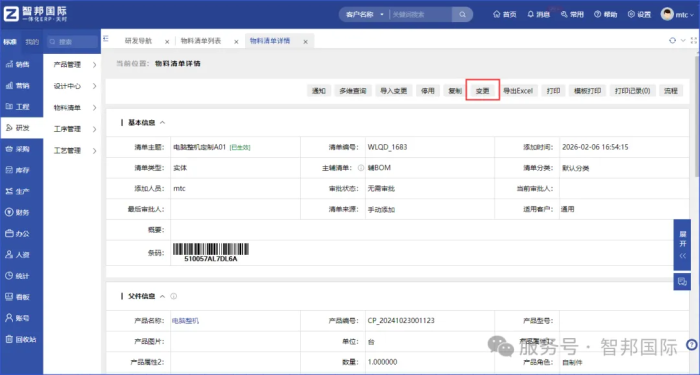Click the 打印记录(0) button
Image resolution: width=700 pixels, height=375 pixels.
(633, 91)
